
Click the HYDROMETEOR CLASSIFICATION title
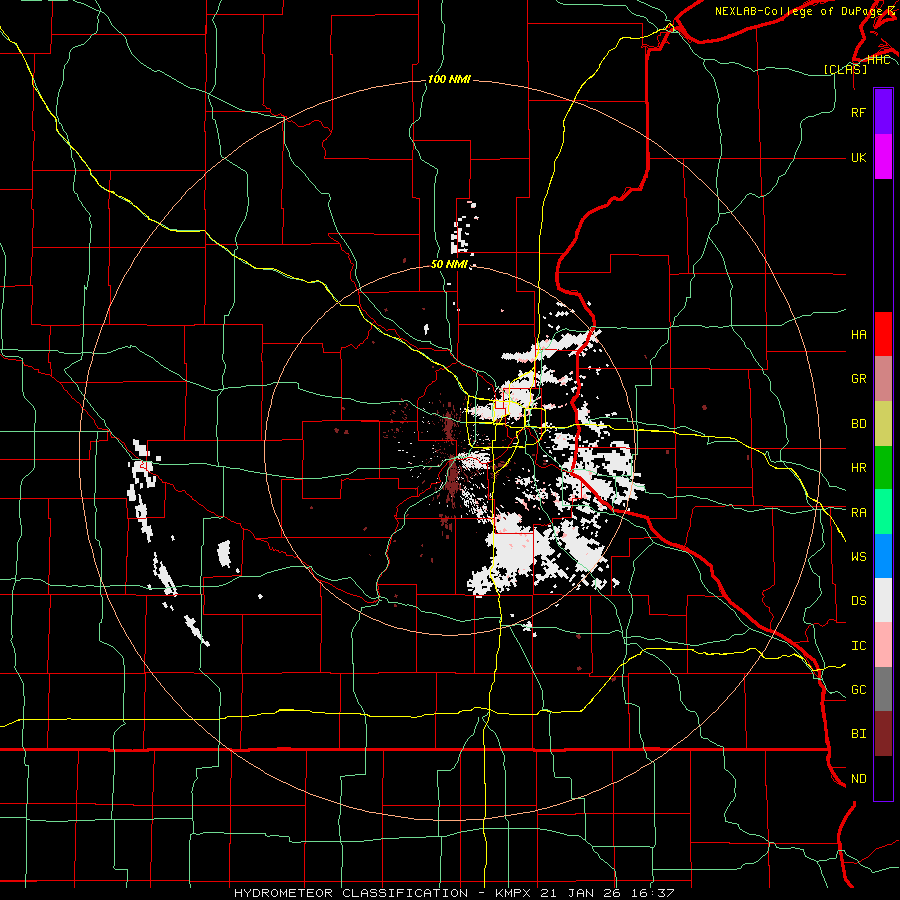point(351,893)
